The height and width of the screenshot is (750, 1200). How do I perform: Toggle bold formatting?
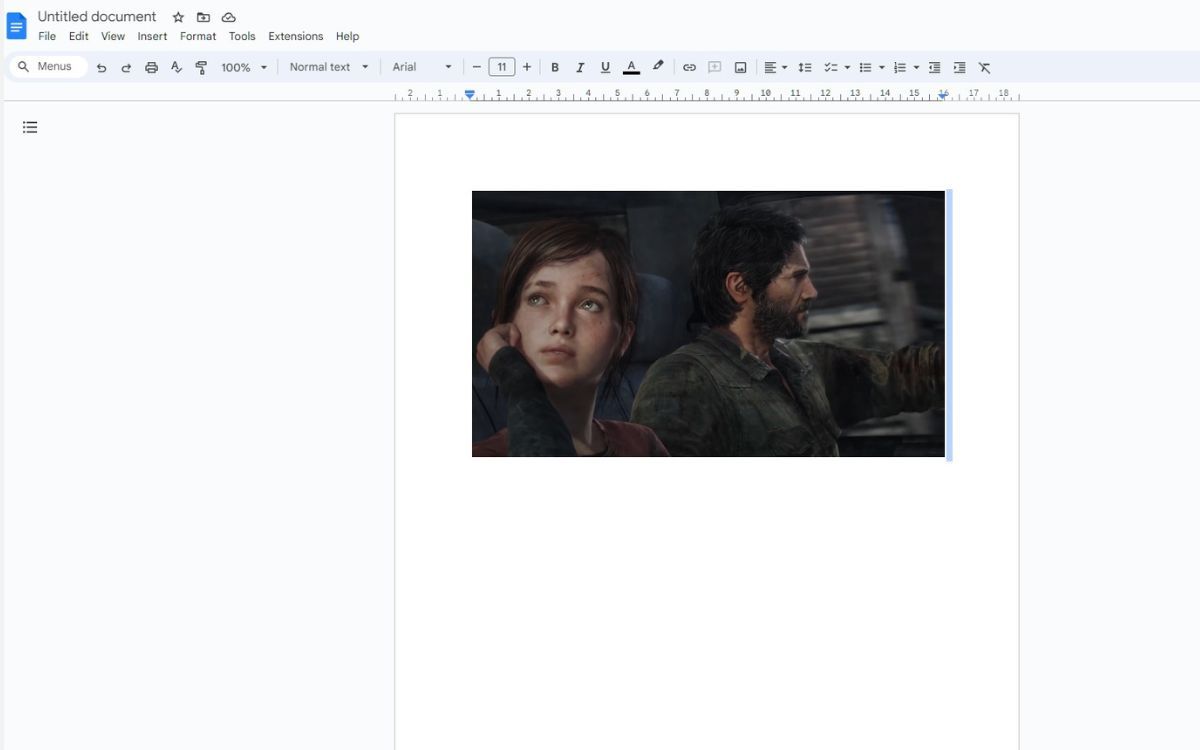(x=555, y=67)
